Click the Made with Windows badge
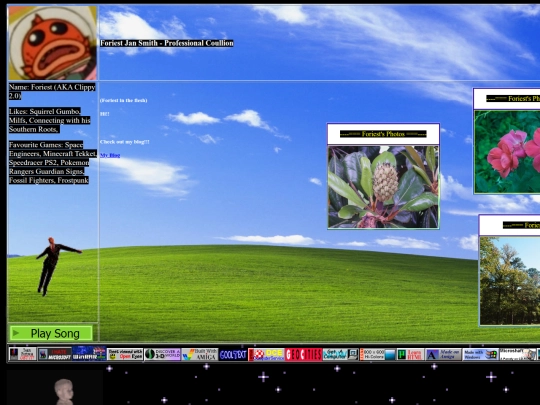 [480, 354]
